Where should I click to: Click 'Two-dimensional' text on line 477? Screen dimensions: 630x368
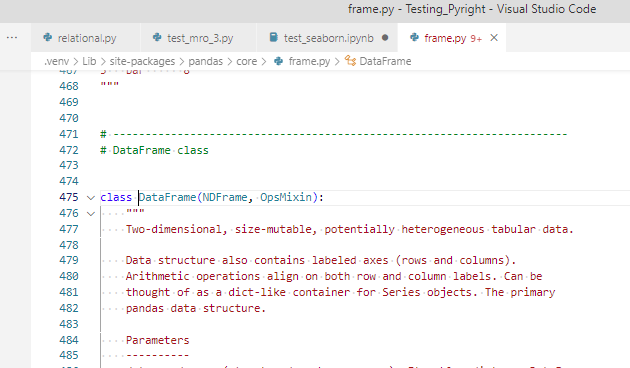click(x=174, y=229)
